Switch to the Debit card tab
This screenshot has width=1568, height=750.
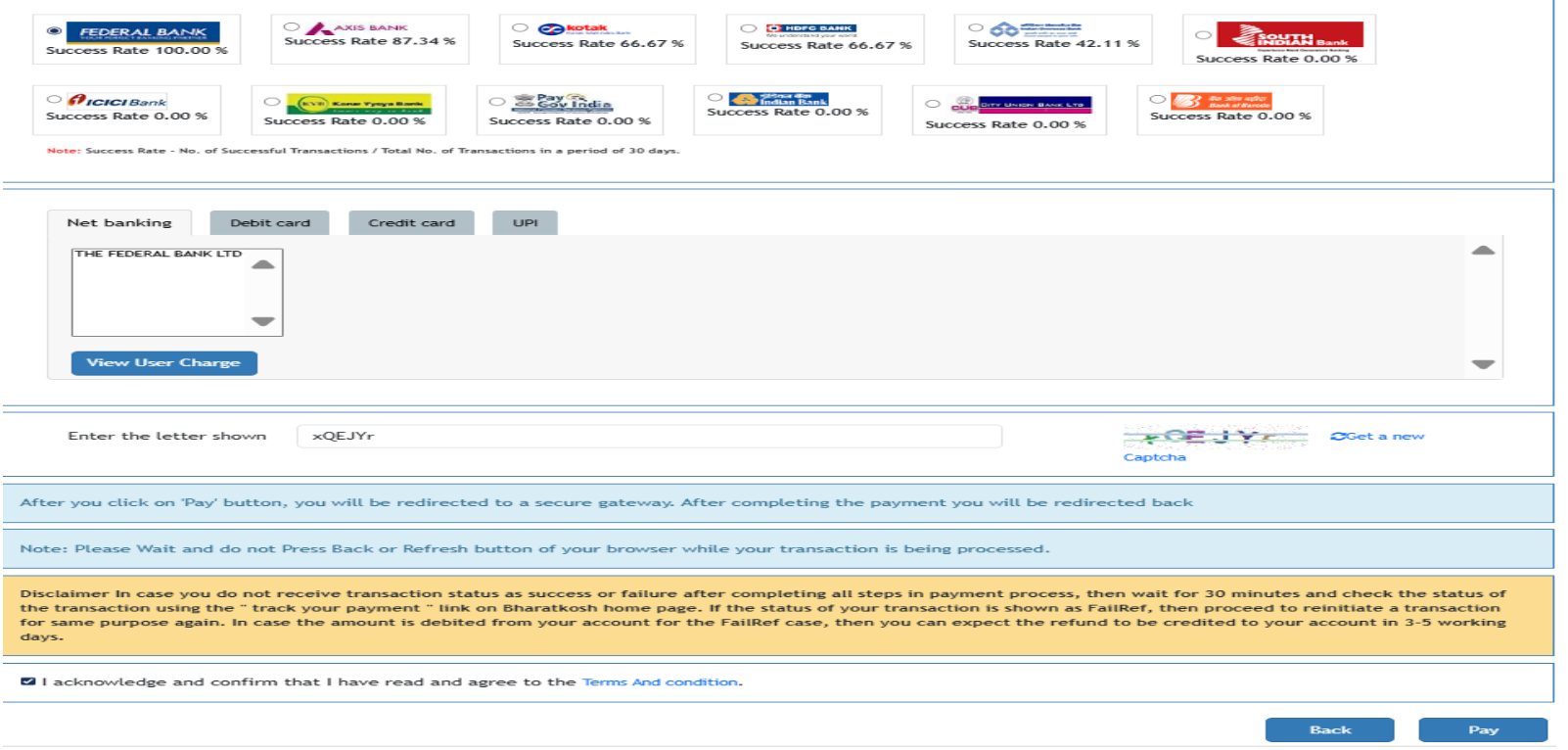pos(270,223)
